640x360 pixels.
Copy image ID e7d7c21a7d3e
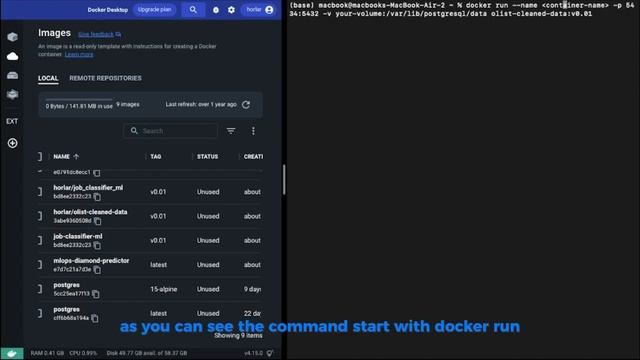click(x=97, y=269)
